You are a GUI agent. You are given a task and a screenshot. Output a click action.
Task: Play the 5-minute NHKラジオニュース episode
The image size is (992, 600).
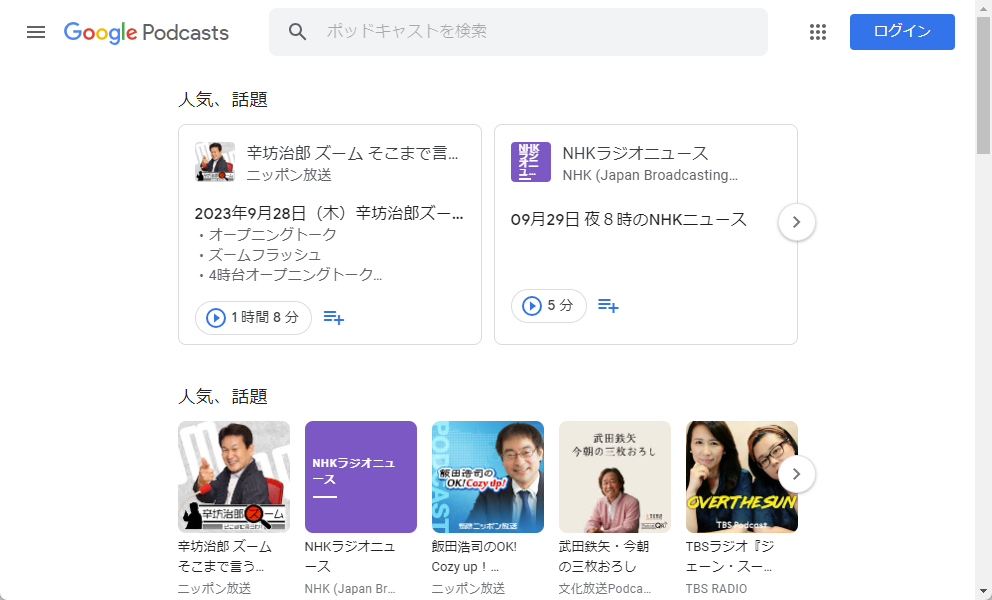(x=548, y=306)
